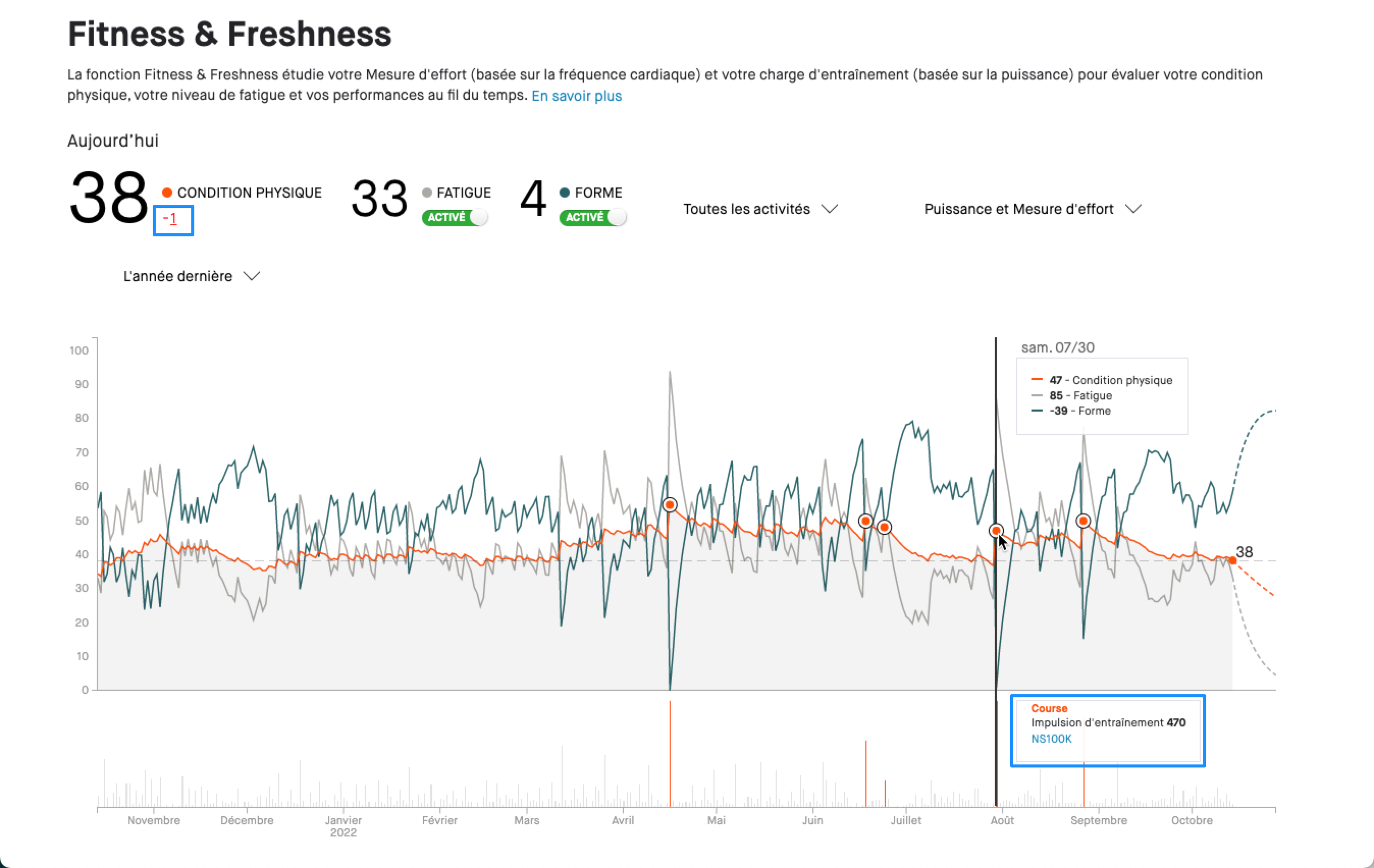Select the second race marker in late June
Viewport: 1374px width, 868px height.
click(884, 528)
